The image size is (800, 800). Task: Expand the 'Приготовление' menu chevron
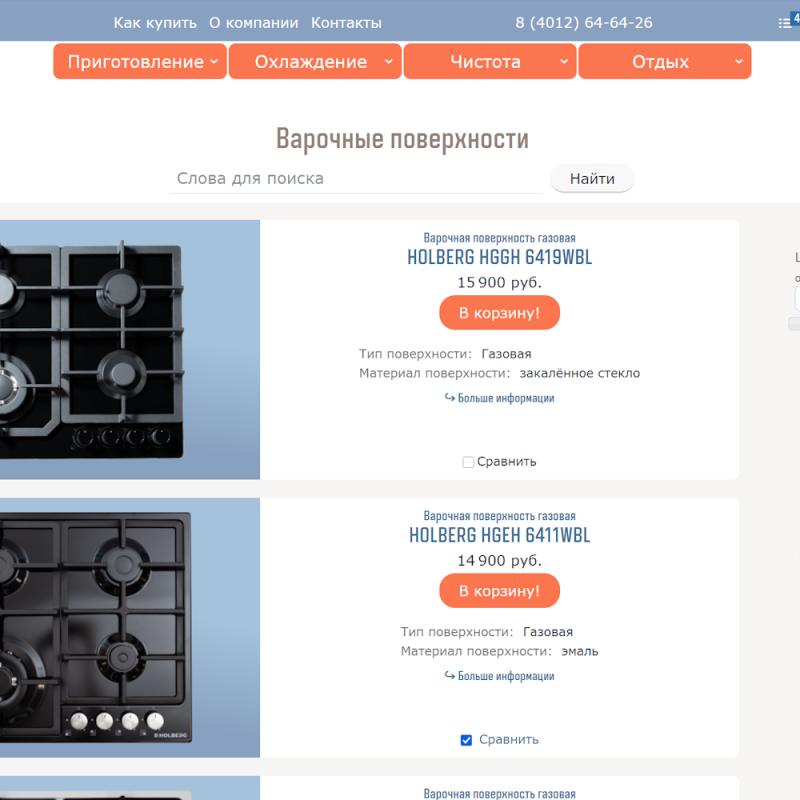(x=213, y=62)
